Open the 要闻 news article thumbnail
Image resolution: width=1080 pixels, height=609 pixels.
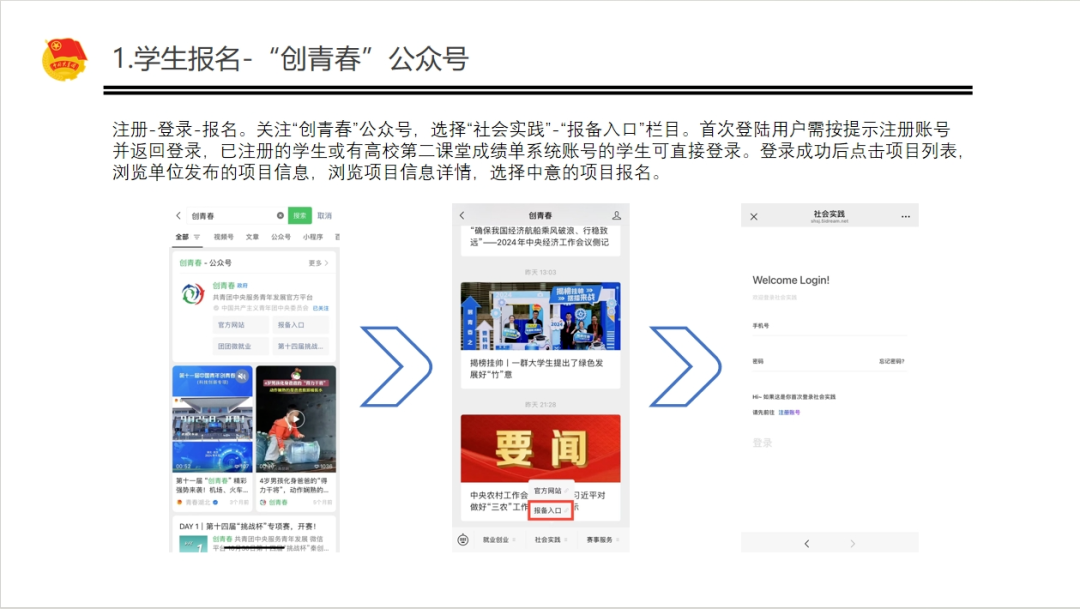540,449
